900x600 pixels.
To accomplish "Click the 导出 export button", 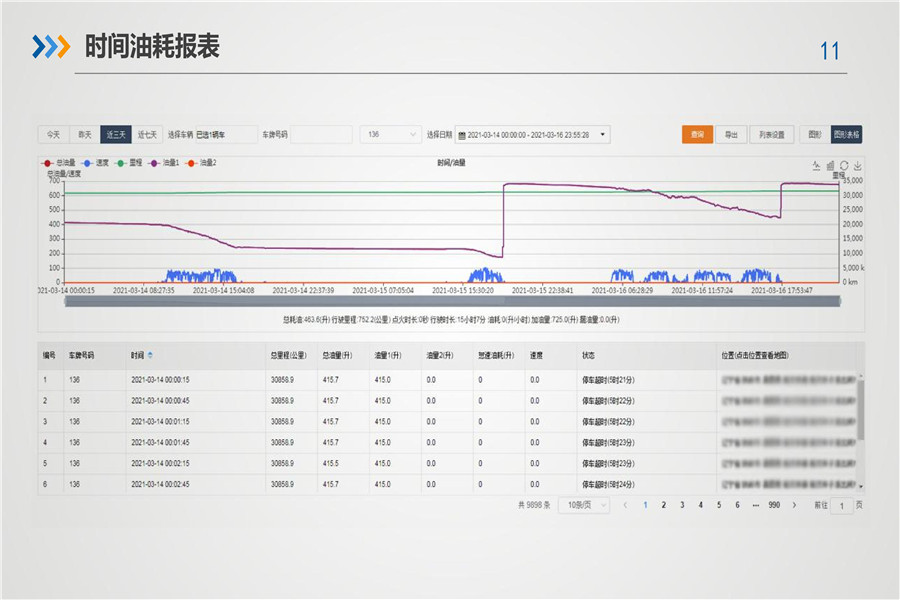I will tap(732, 134).
